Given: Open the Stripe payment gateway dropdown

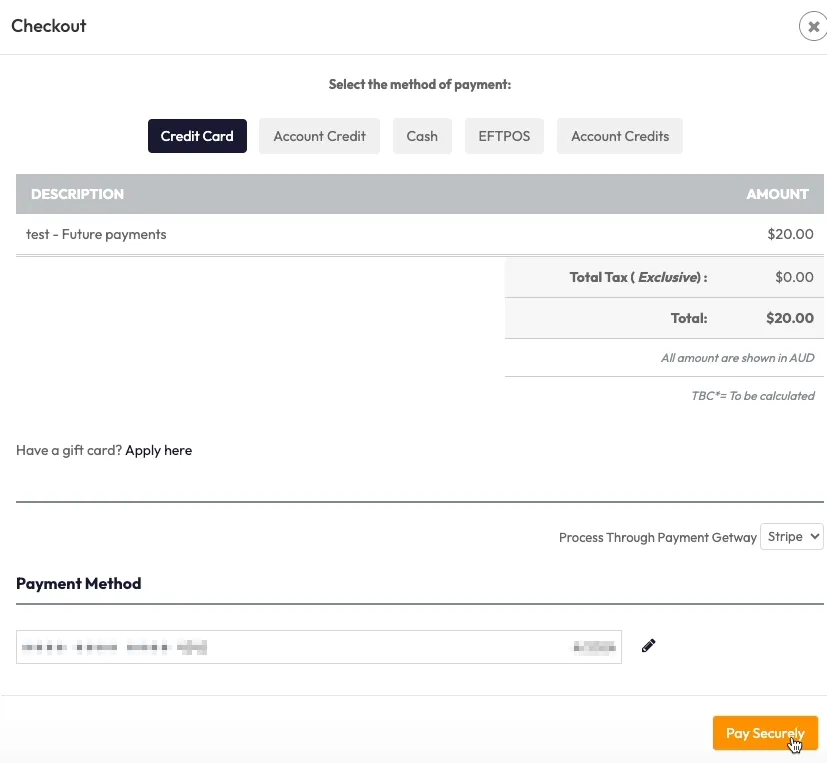Looking at the screenshot, I should click(792, 537).
